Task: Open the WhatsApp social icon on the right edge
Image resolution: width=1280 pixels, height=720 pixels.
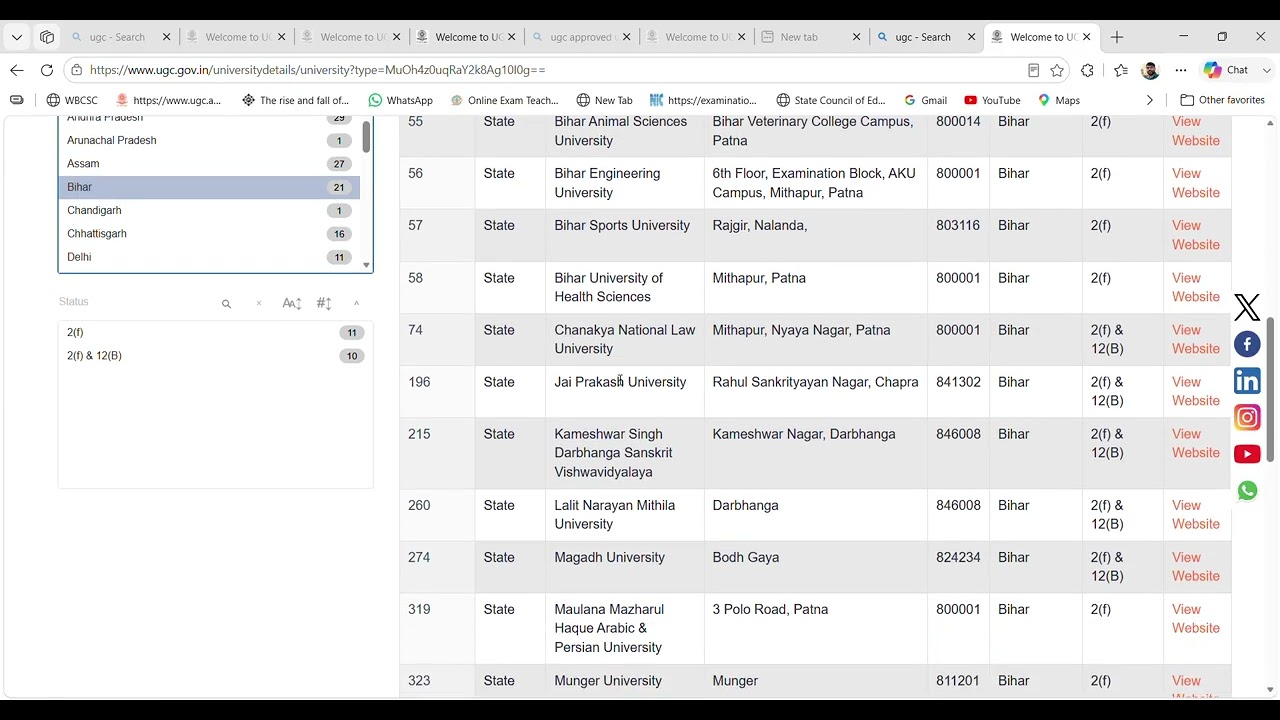Action: click(1247, 491)
